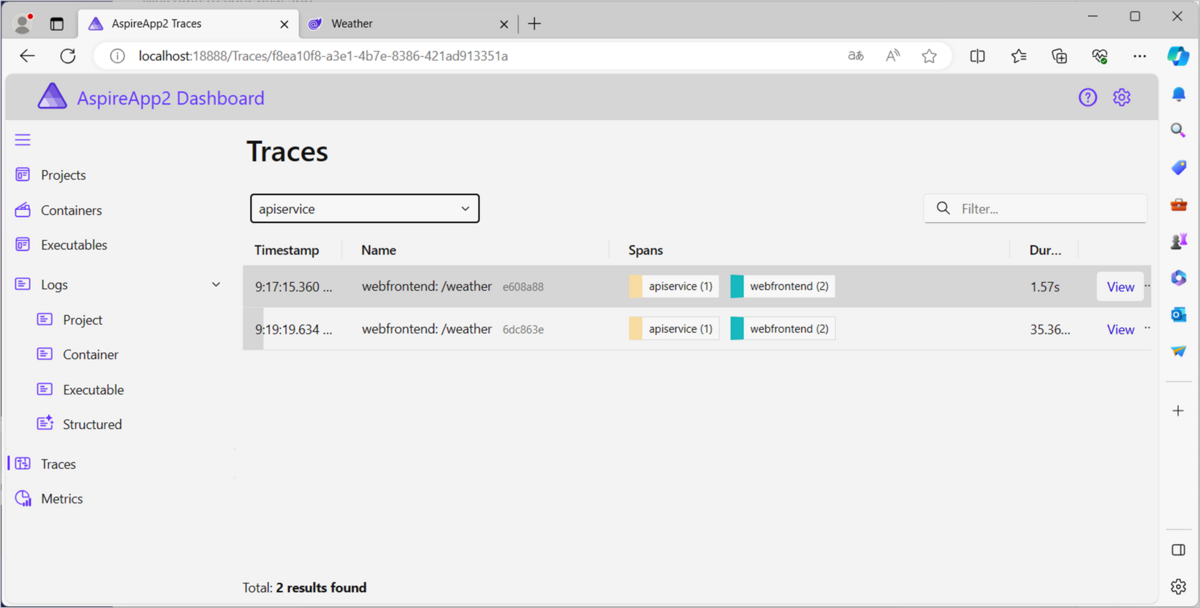Add page to favorites star
This screenshot has height=608, width=1200.
[929, 56]
